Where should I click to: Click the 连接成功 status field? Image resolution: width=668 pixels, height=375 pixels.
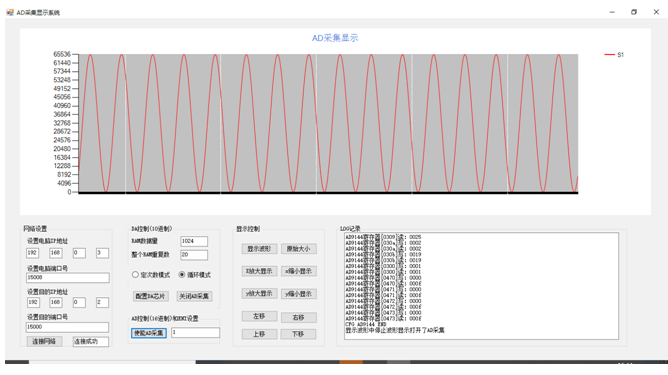90,342
